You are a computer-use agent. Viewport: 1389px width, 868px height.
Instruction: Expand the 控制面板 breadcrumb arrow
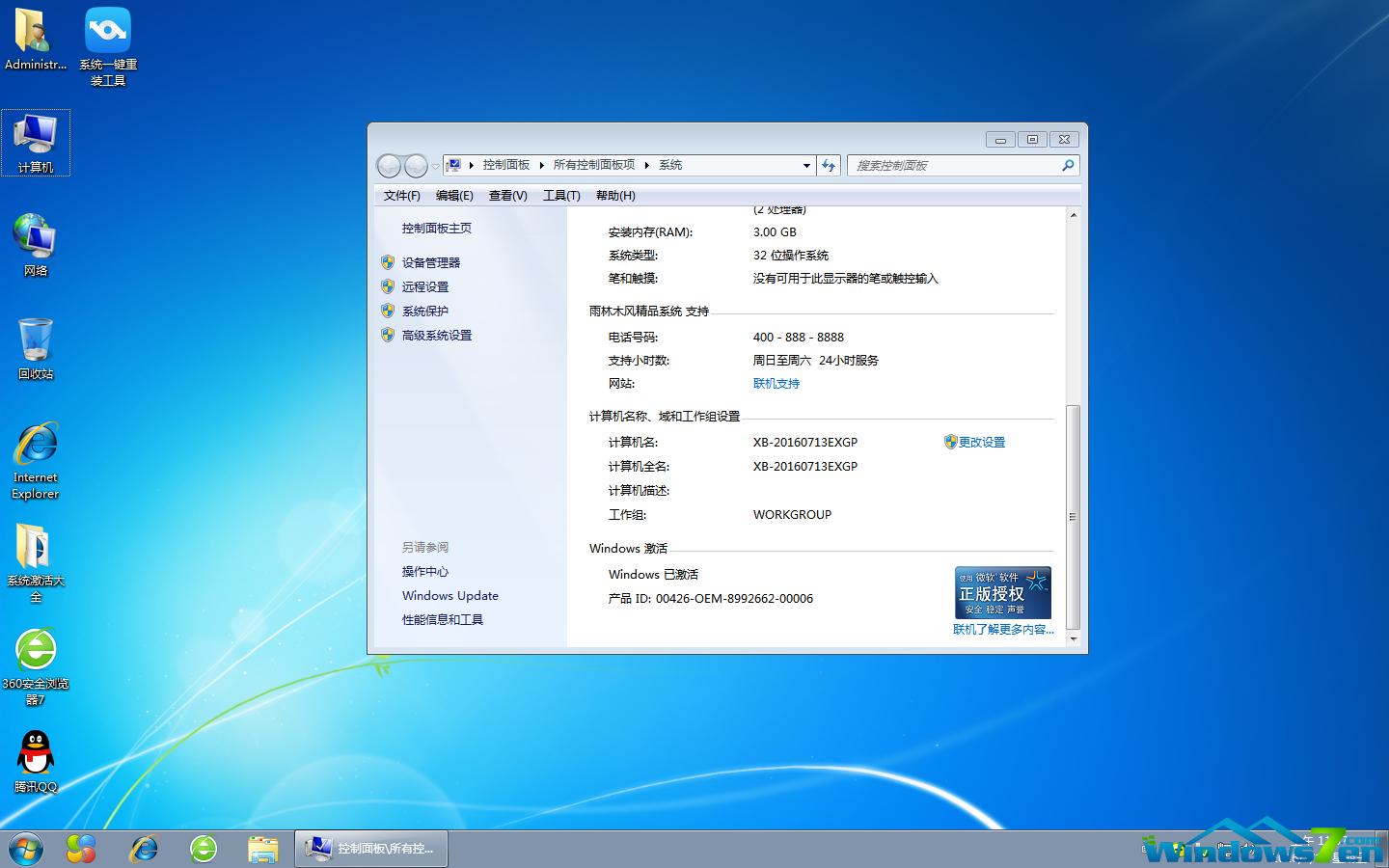click(540, 165)
